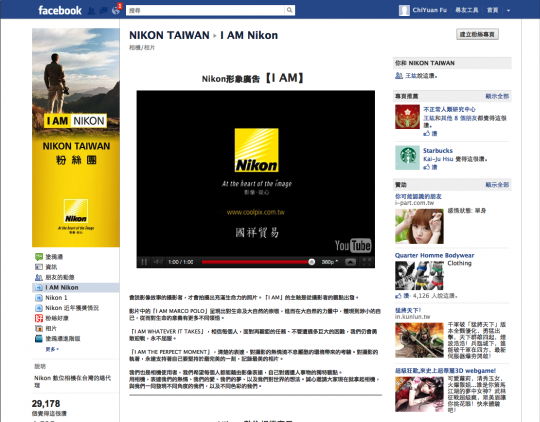Viewport: 540px width, 422px height.
Task: Open the i-part.com.tw ad title
Action: 418,196
